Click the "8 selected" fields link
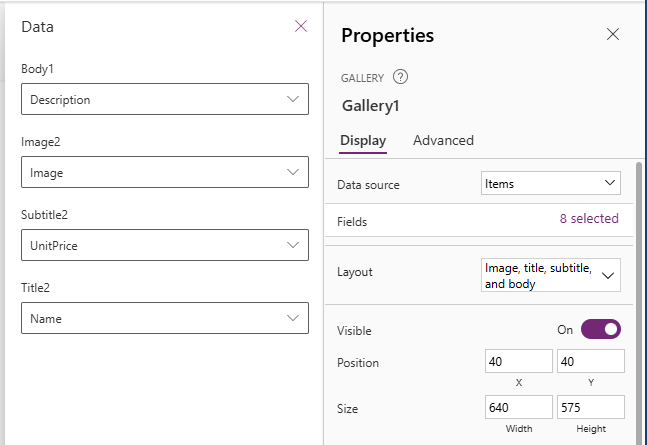The image size is (647, 445). coord(588,219)
